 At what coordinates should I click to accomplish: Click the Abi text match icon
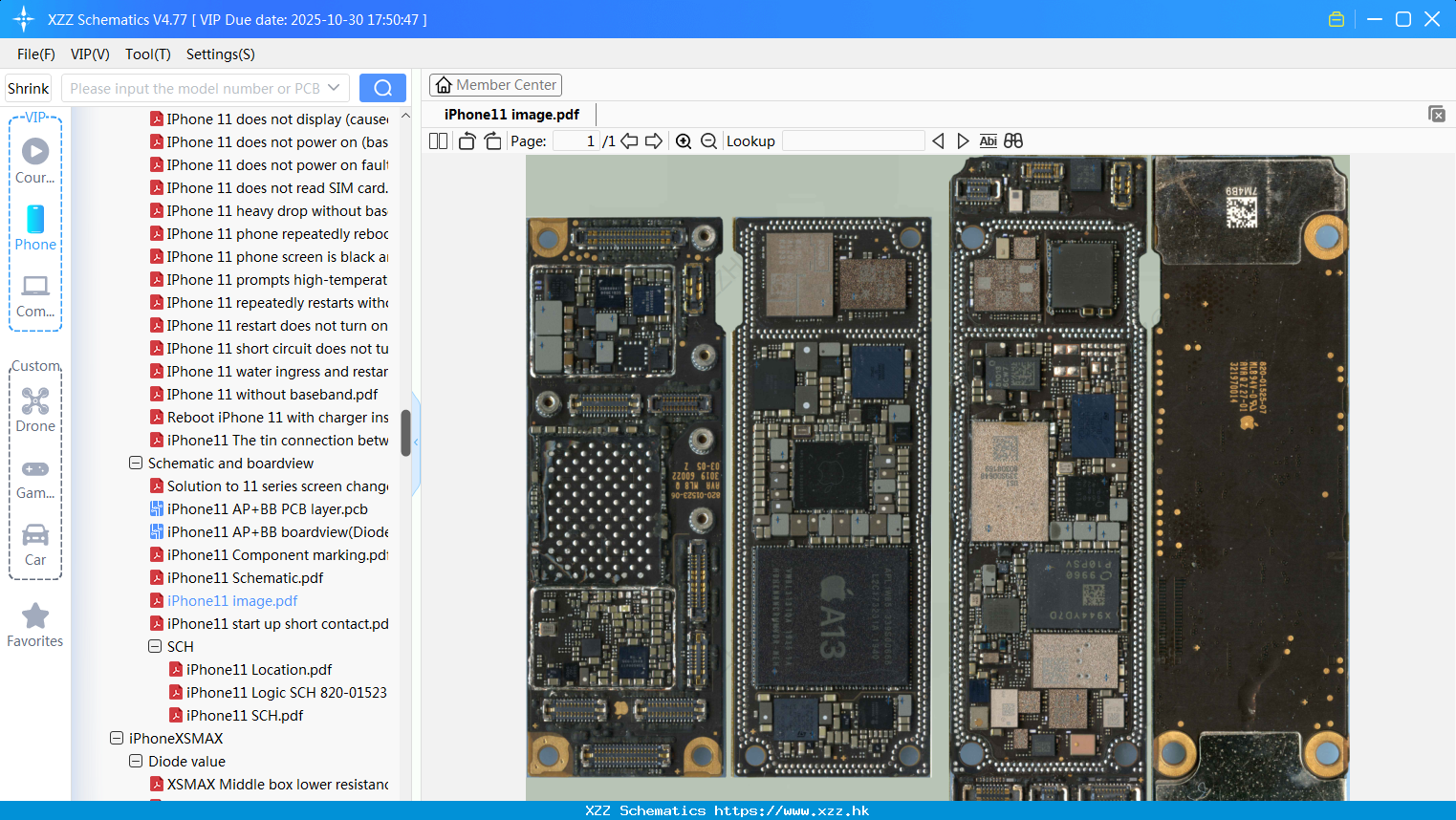click(x=989, y=141)
